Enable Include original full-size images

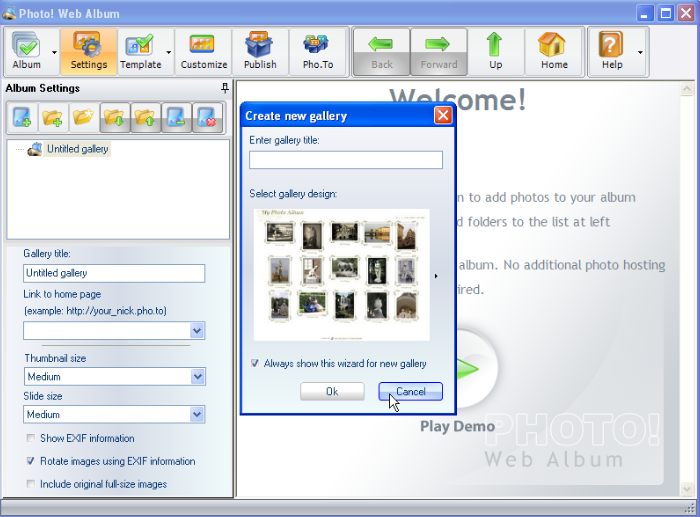(x=30, y=484)
